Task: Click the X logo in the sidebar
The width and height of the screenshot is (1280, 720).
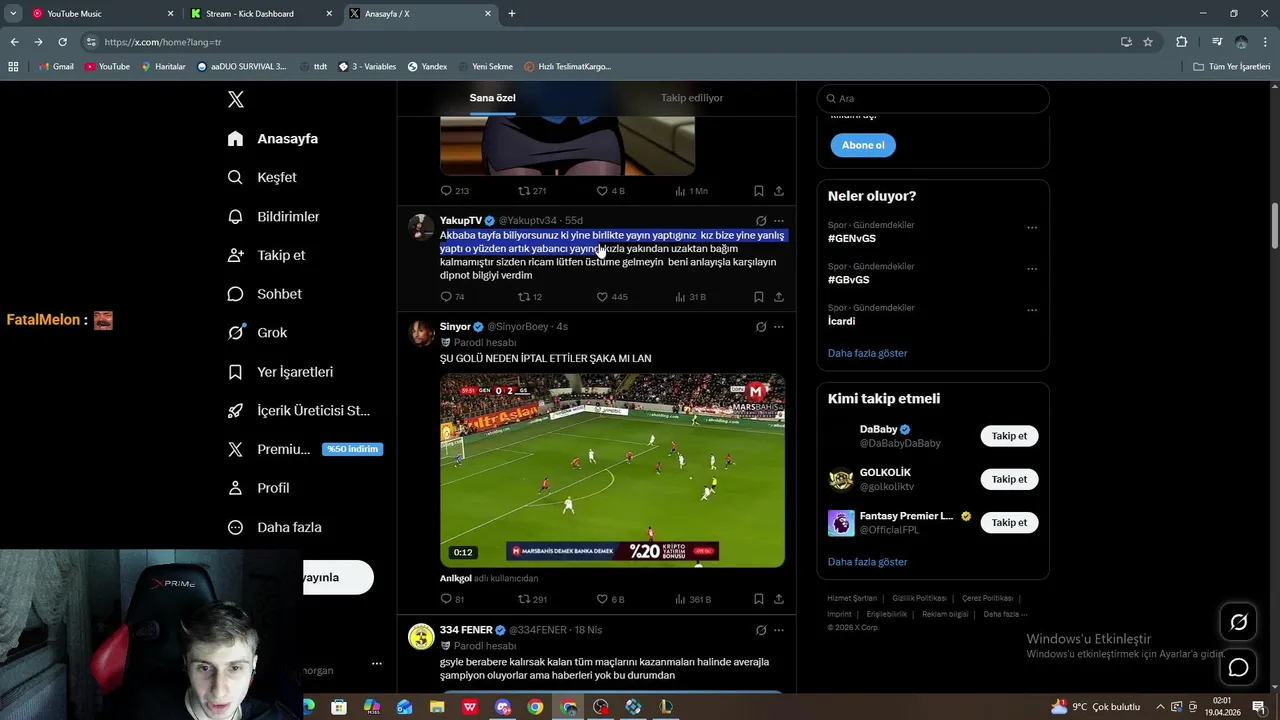Action: click(x=236, y=99)
